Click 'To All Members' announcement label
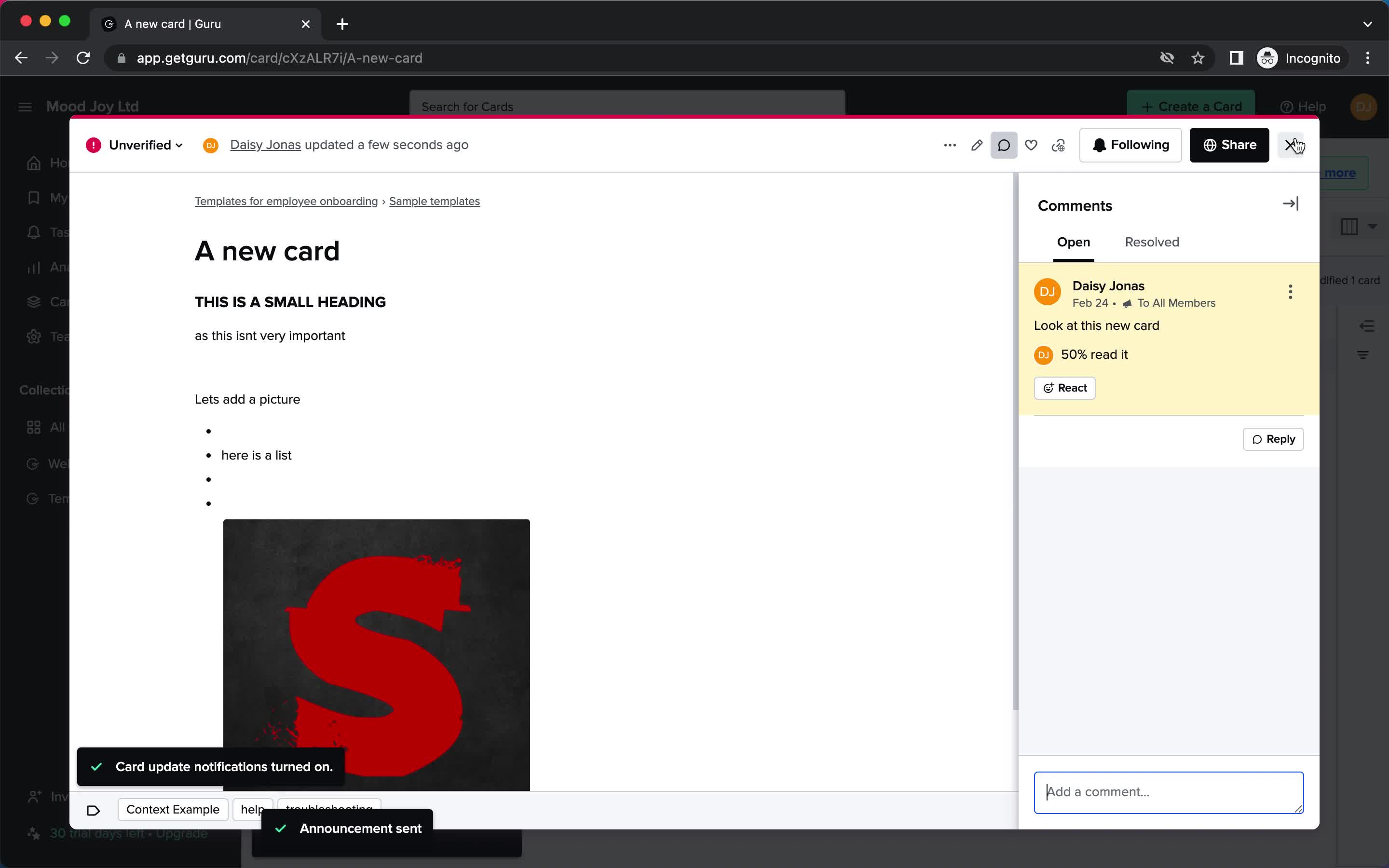Image resolution: width=1389 pixels, height=868 pixels. point(1176,303)
